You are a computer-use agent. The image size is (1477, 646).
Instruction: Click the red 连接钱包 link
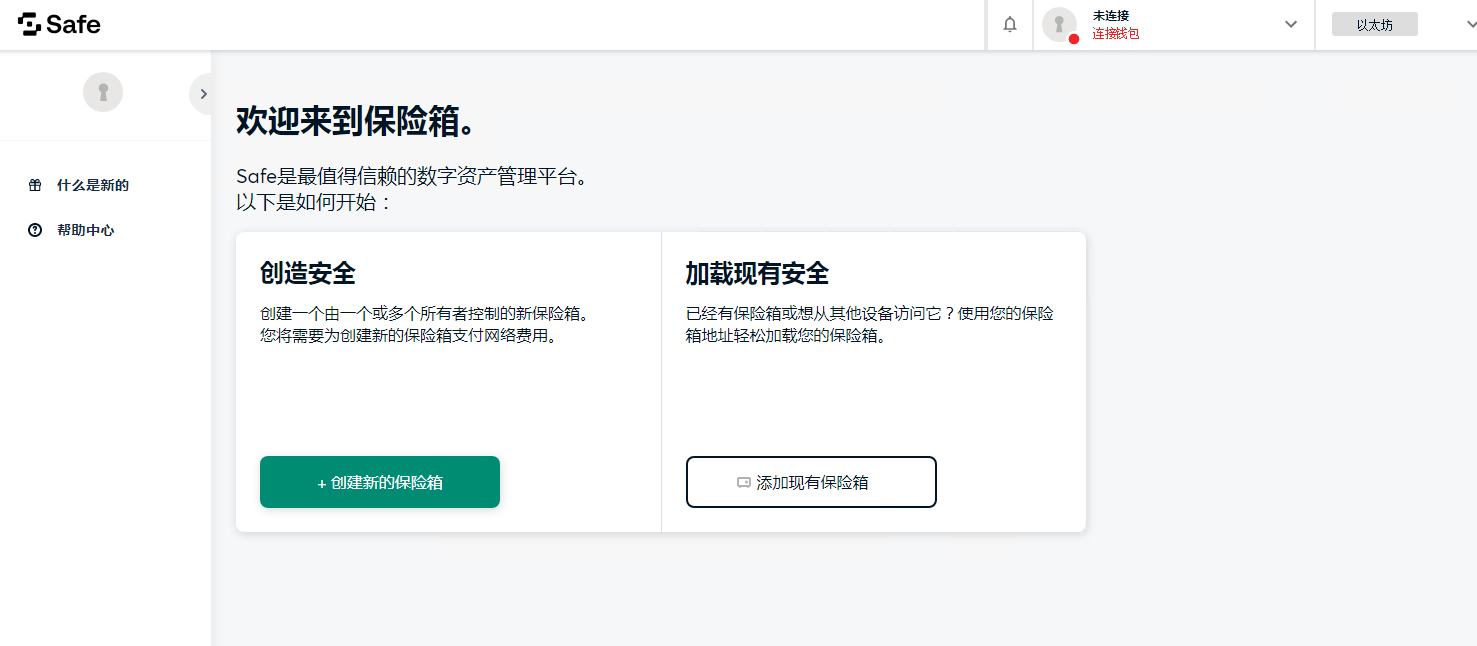coord(1115,34)
